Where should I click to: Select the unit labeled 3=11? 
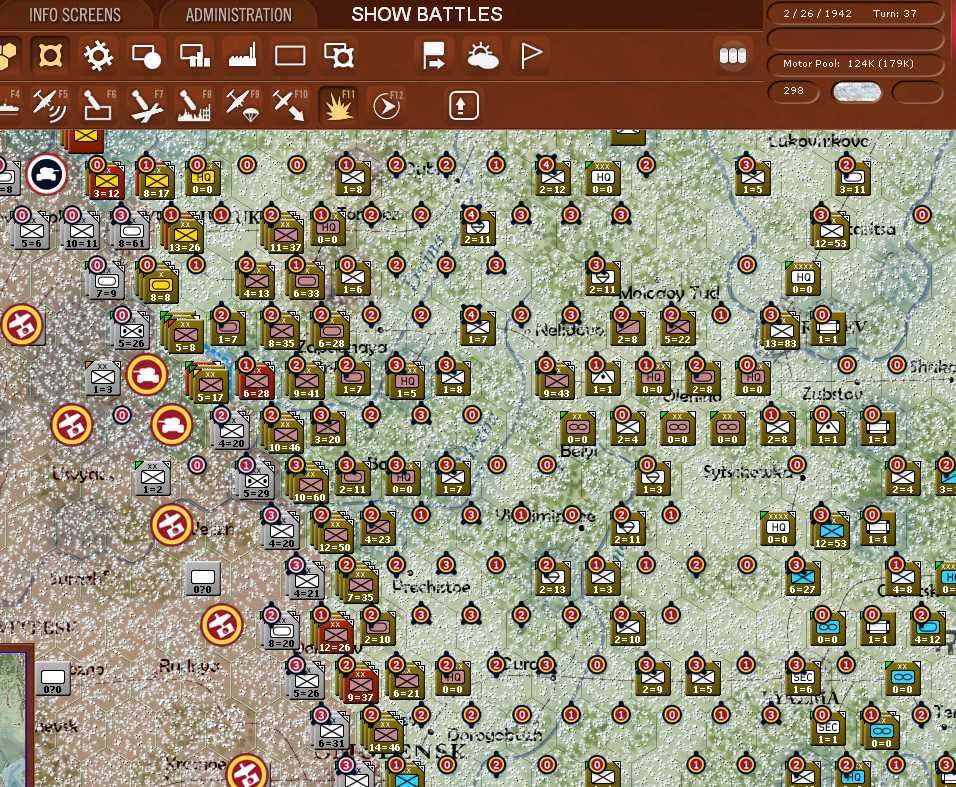point(852,178)
